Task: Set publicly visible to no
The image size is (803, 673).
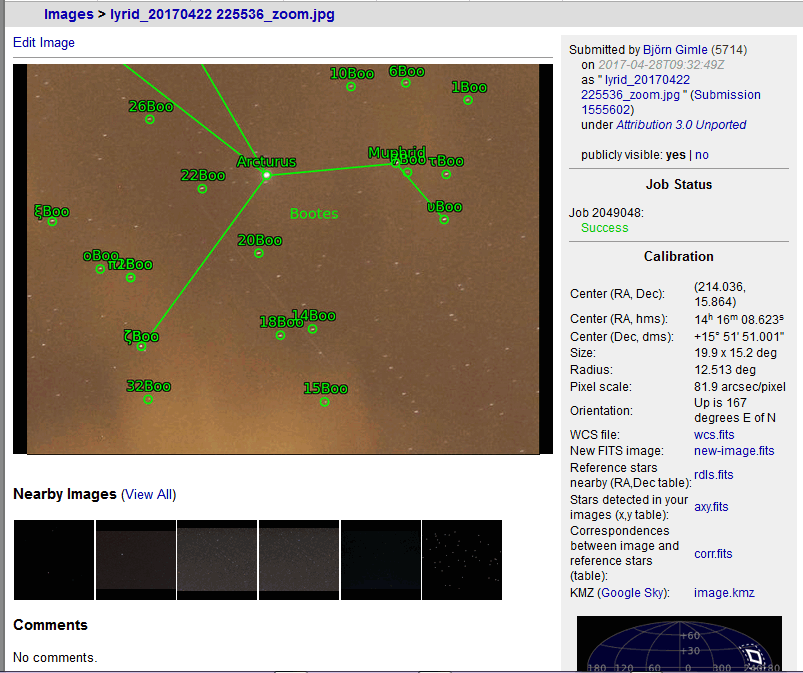Action: (702, 155)
